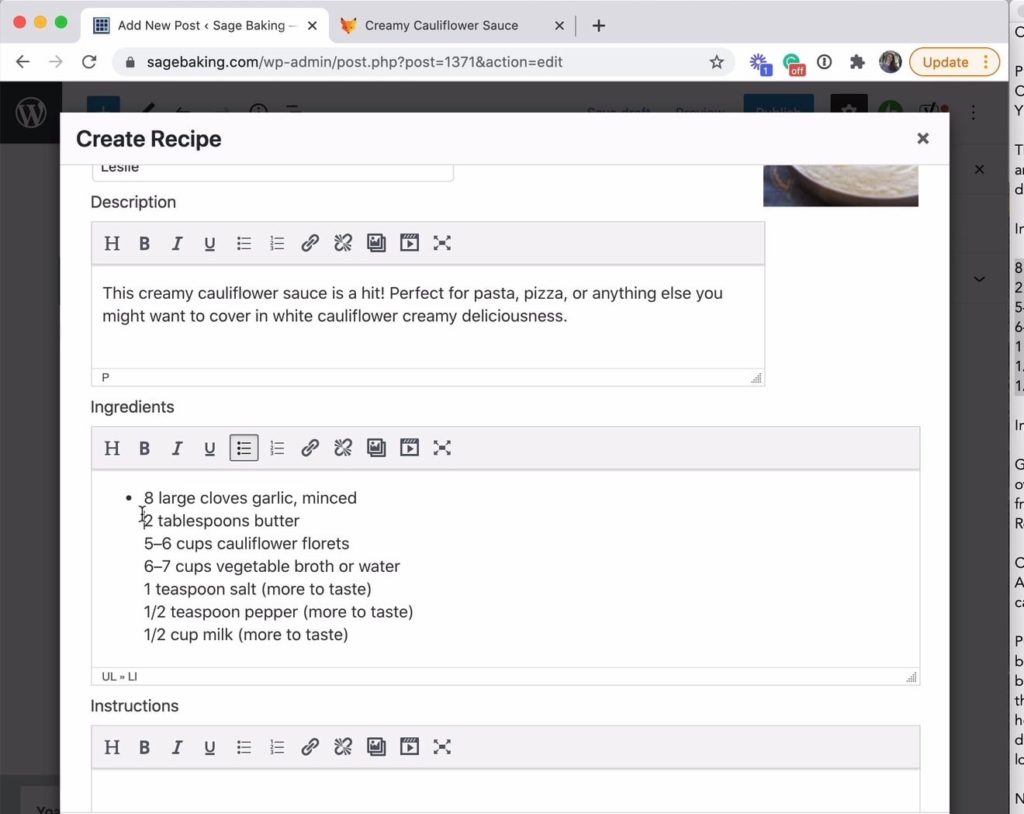Close the Create Recipe dialog
The height and width of the screenshot is (814, 1024).
pyautogui.click(x=923, y=138)
